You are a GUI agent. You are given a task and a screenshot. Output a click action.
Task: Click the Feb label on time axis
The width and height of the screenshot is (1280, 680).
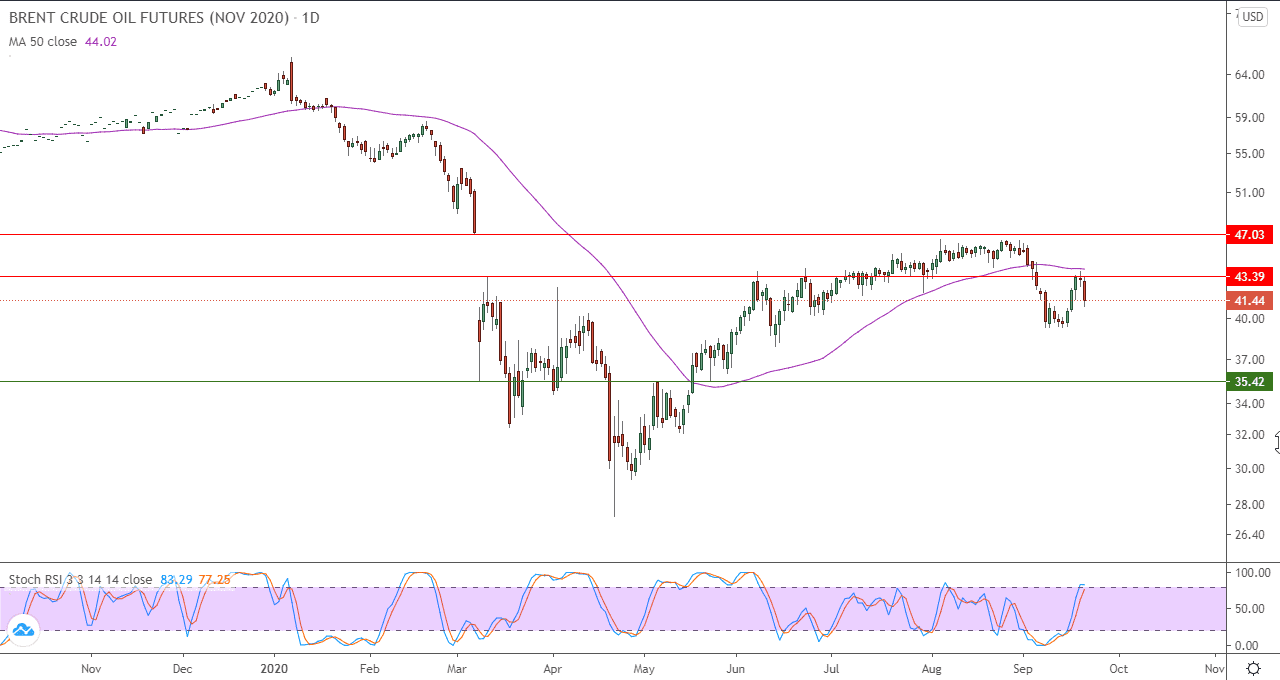click(x=369, y=667)
